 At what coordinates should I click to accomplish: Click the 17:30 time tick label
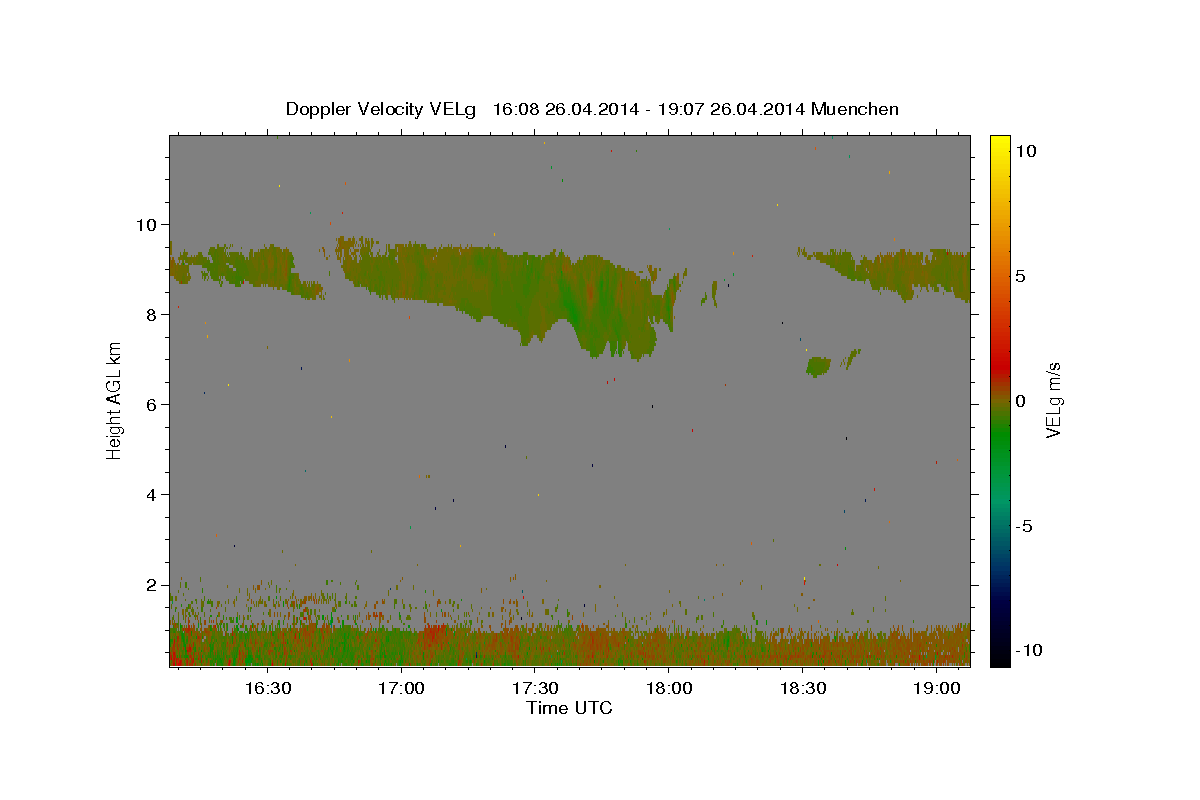[x=535, y=689]
